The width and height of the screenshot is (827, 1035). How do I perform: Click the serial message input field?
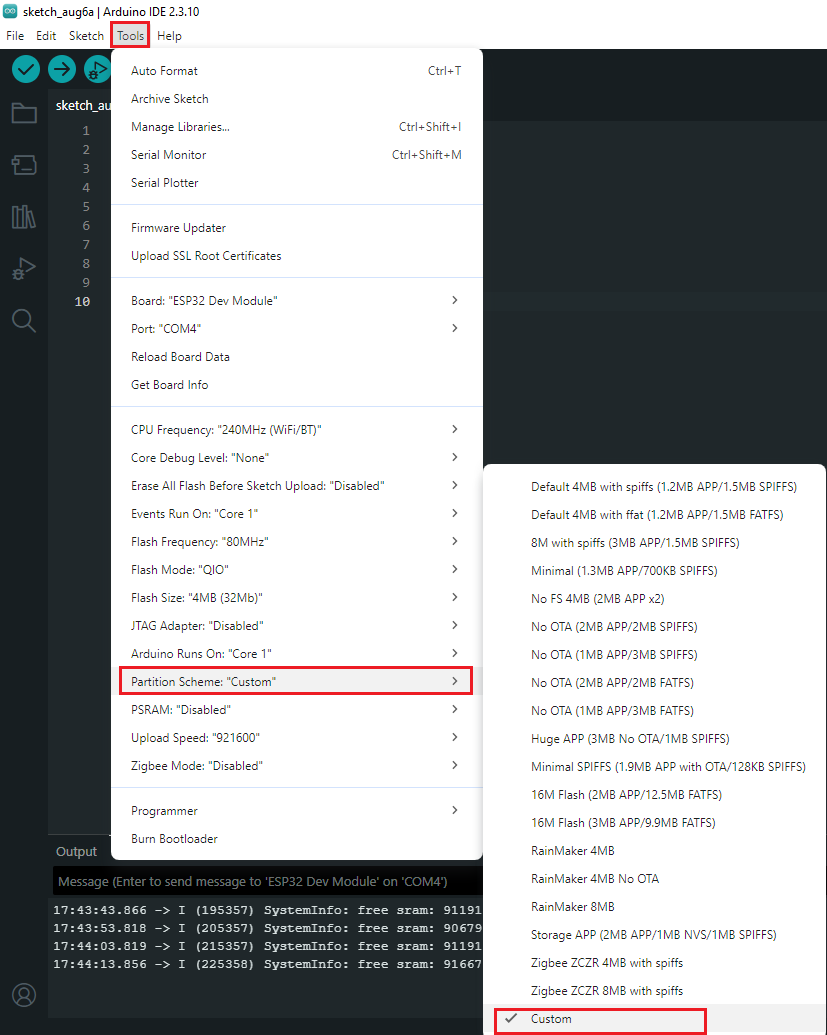(267, 881)
